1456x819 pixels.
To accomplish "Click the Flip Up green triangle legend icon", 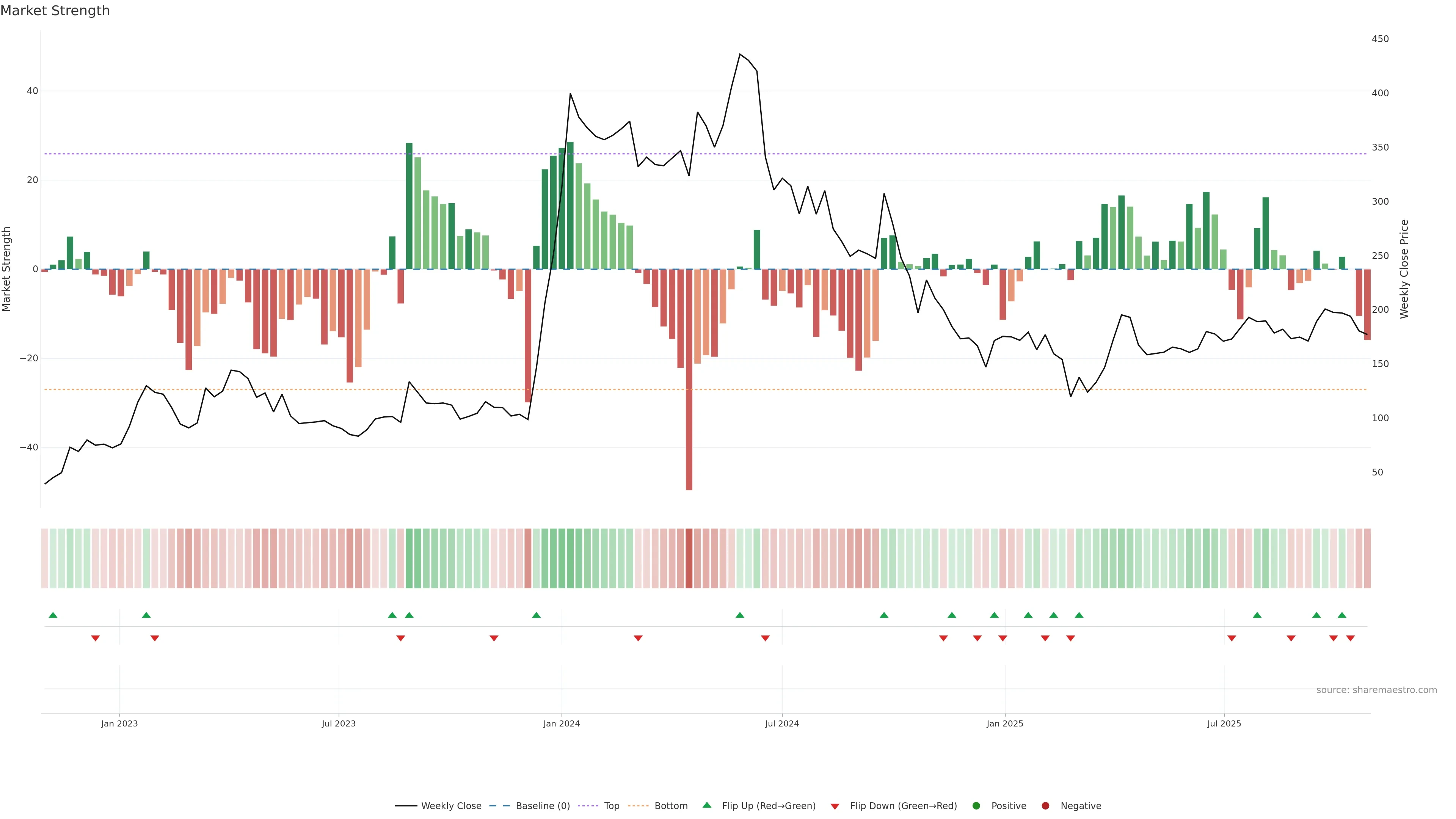I will [x=706, y=805].
